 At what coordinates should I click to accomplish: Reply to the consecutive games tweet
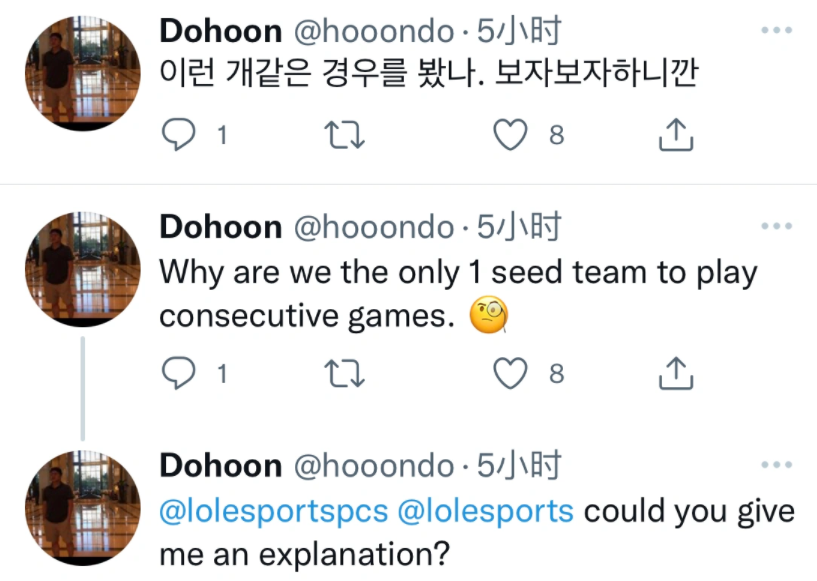(x=177, y=373)
